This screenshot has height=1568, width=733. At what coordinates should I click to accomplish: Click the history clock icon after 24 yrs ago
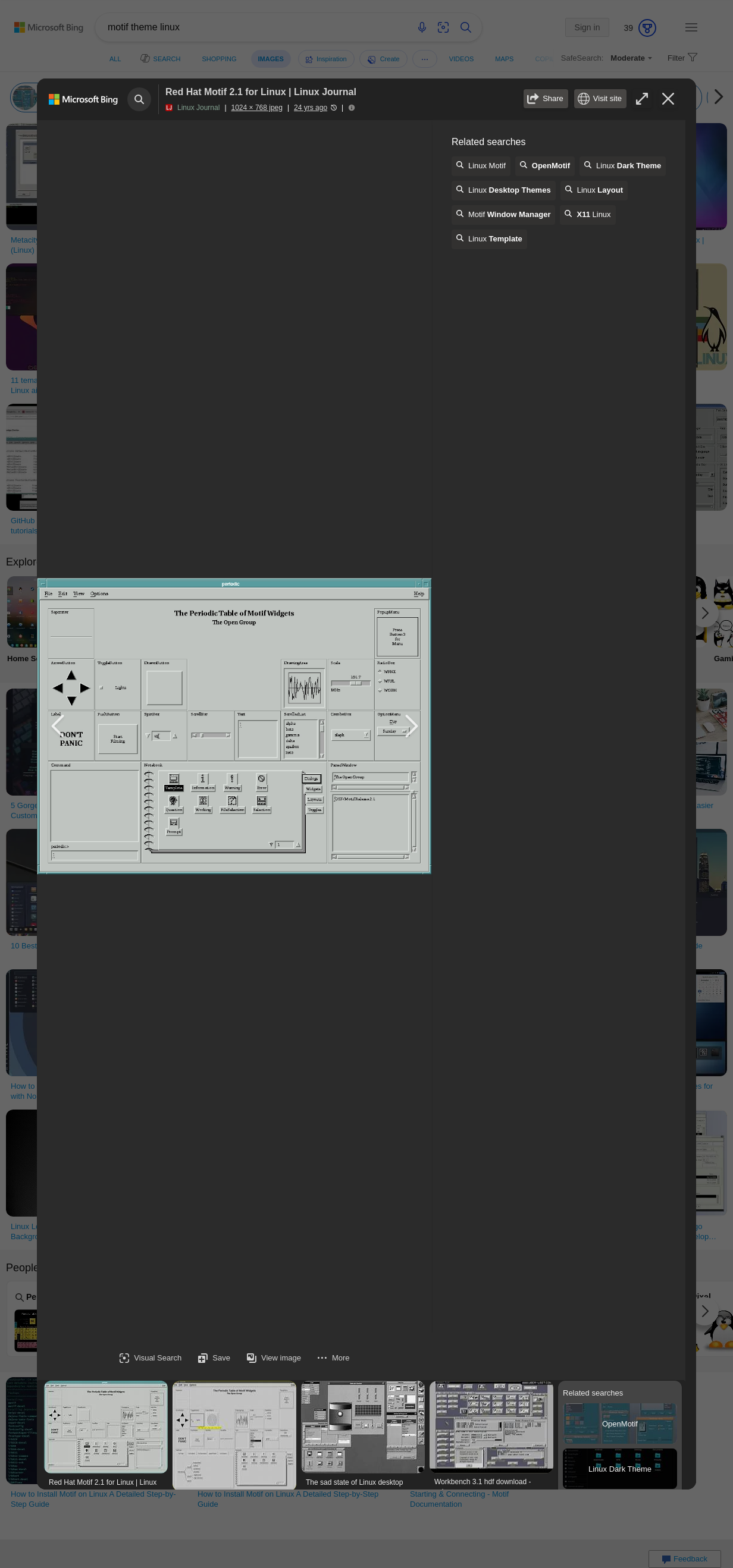click(334, 108)
